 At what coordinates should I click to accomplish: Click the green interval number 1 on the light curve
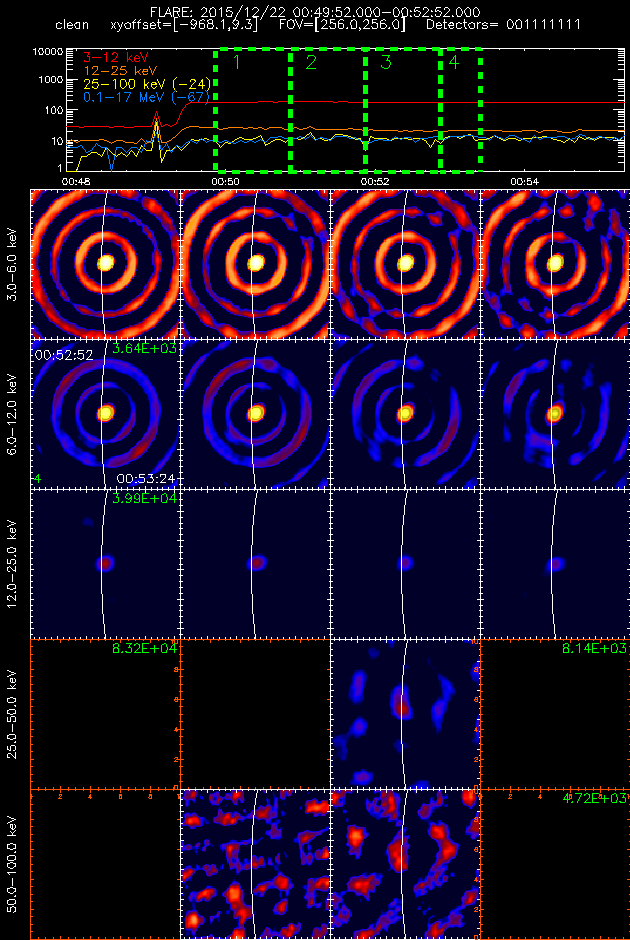point(236,62)
